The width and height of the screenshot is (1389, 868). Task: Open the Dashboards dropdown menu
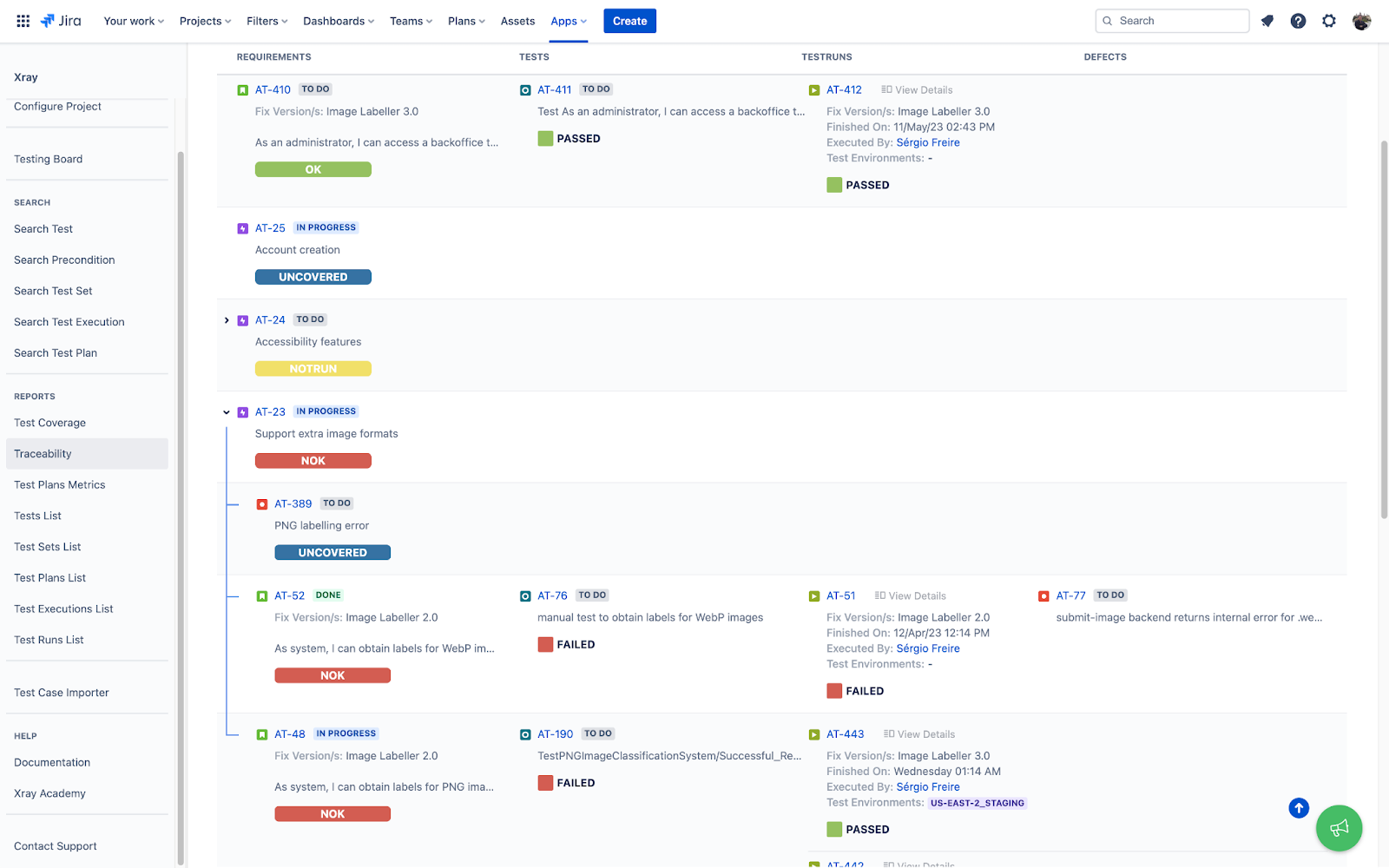[339, 21]
